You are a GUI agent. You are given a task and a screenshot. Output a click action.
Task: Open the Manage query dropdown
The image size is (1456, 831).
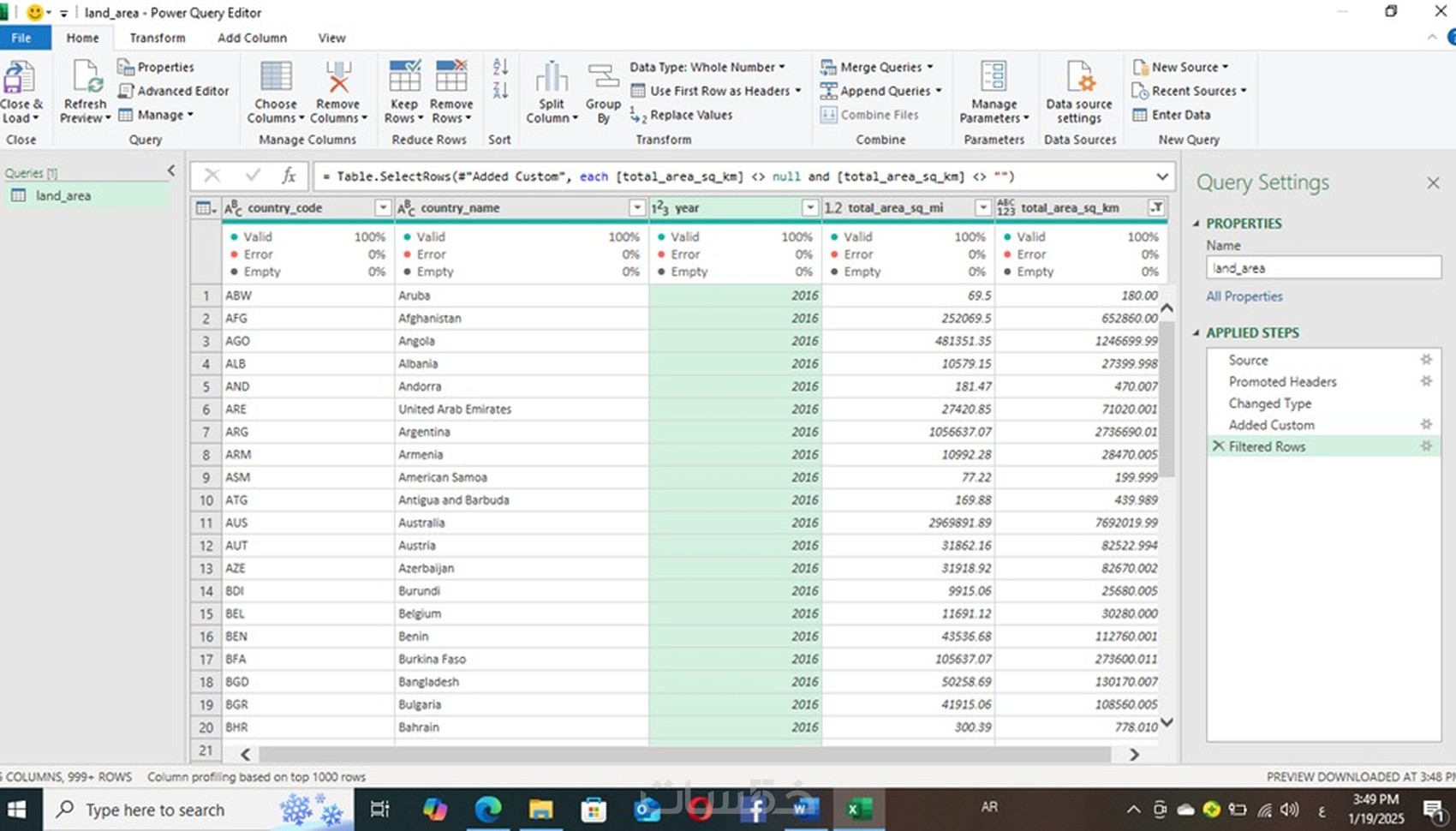tap(156, 115)
